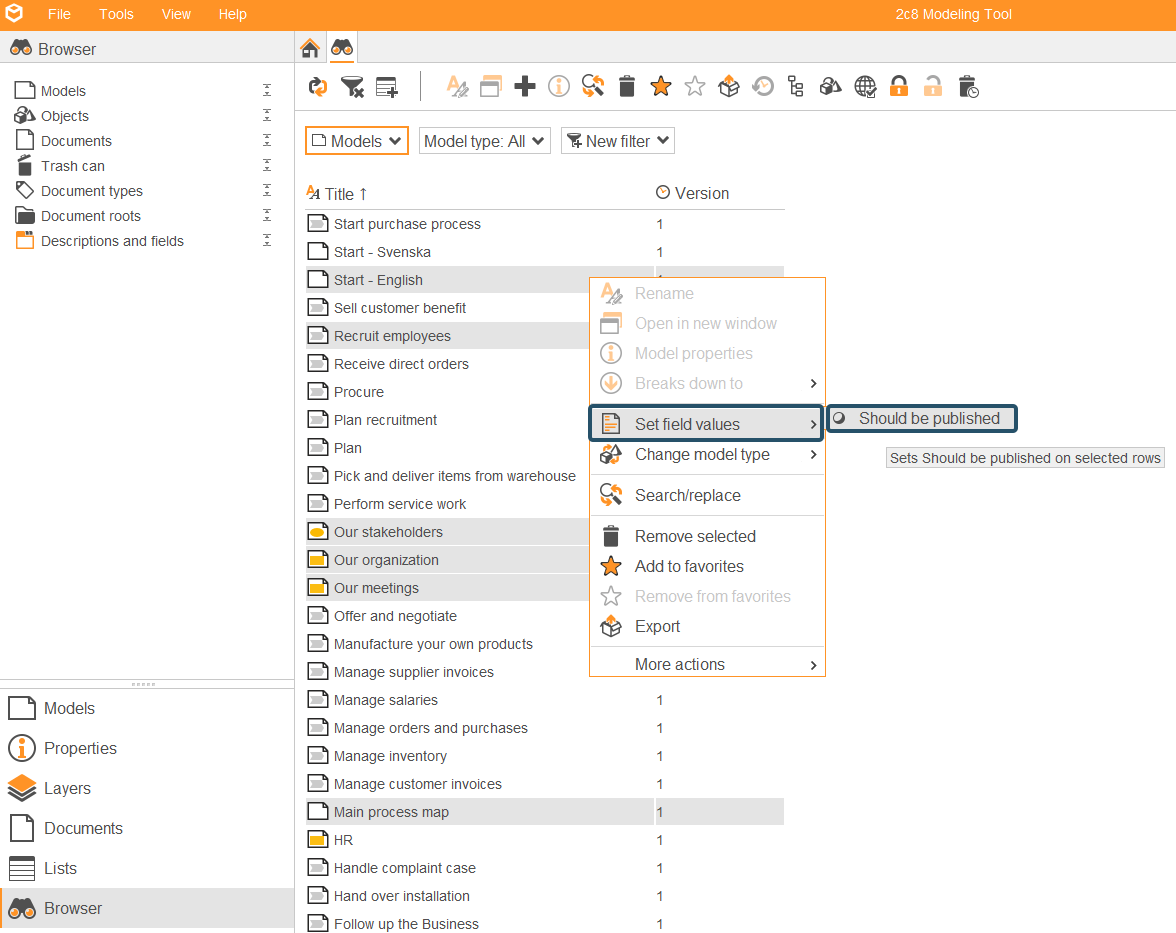
Task: Click the refresh icon in the toolbar
Action: pos(318,87)
